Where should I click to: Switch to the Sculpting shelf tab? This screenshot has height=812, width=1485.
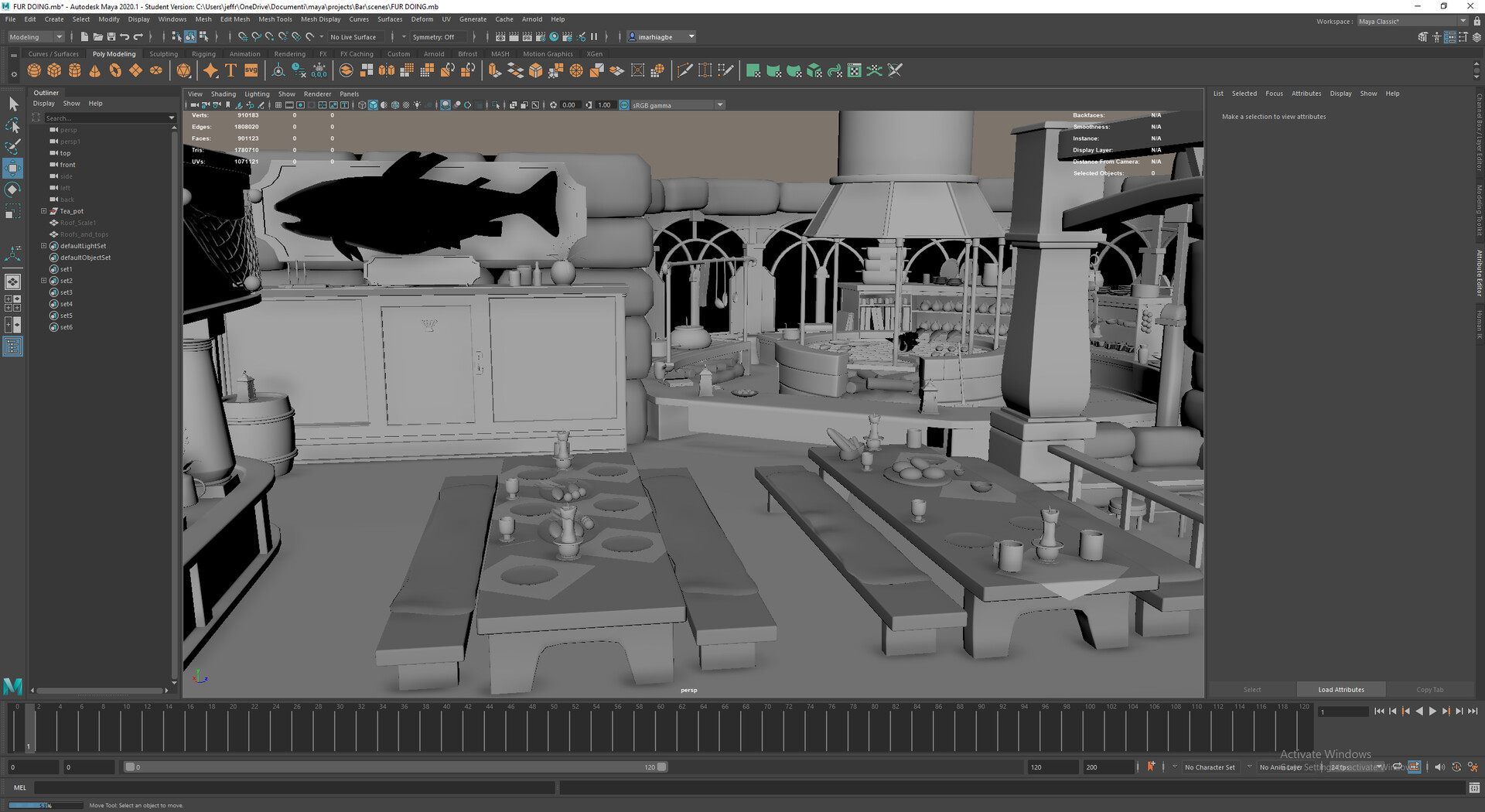[x=163, y=54]
